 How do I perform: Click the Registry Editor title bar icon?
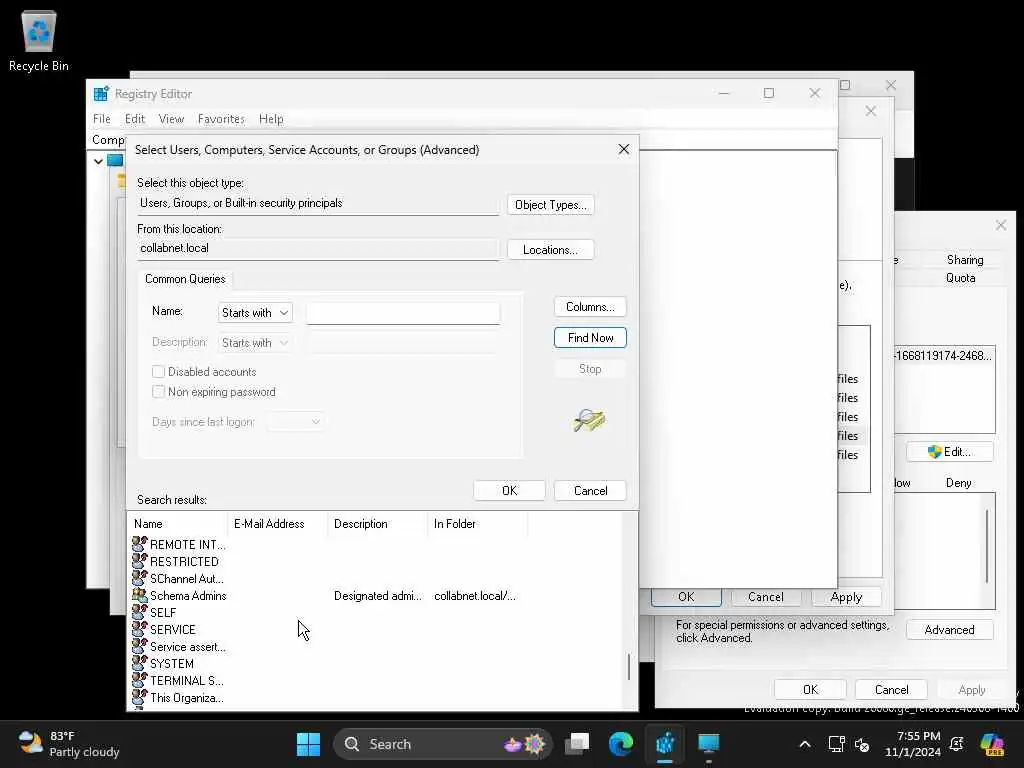pos(101,94)
